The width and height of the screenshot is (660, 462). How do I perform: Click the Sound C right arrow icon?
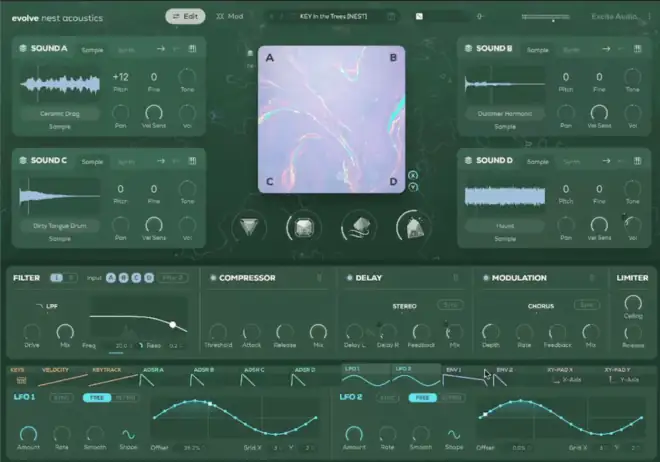coord(161,161)
